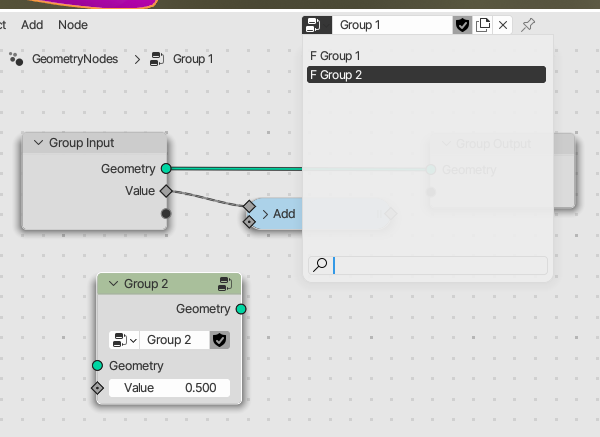Click Value output socket of Group Input
600x437 pixels.
166,191
